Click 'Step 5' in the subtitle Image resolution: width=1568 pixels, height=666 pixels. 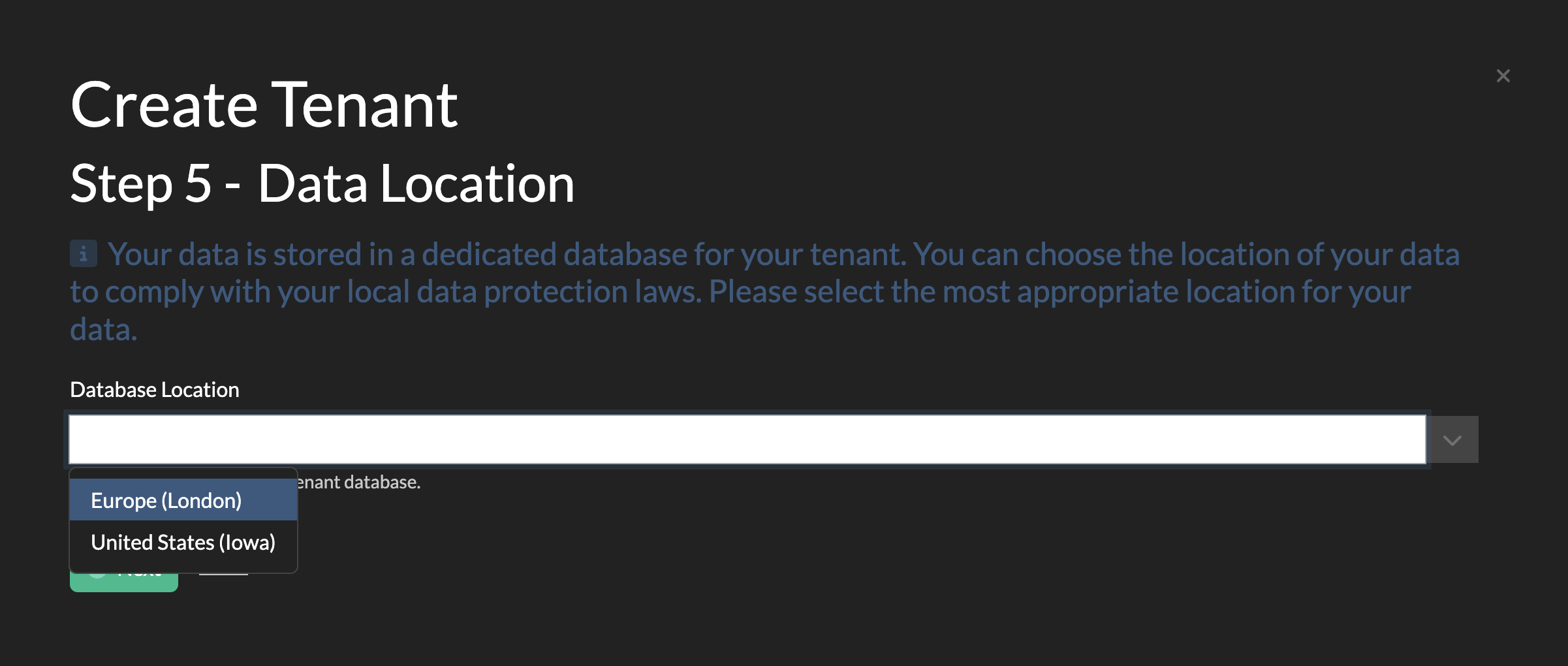click(140, 183)
